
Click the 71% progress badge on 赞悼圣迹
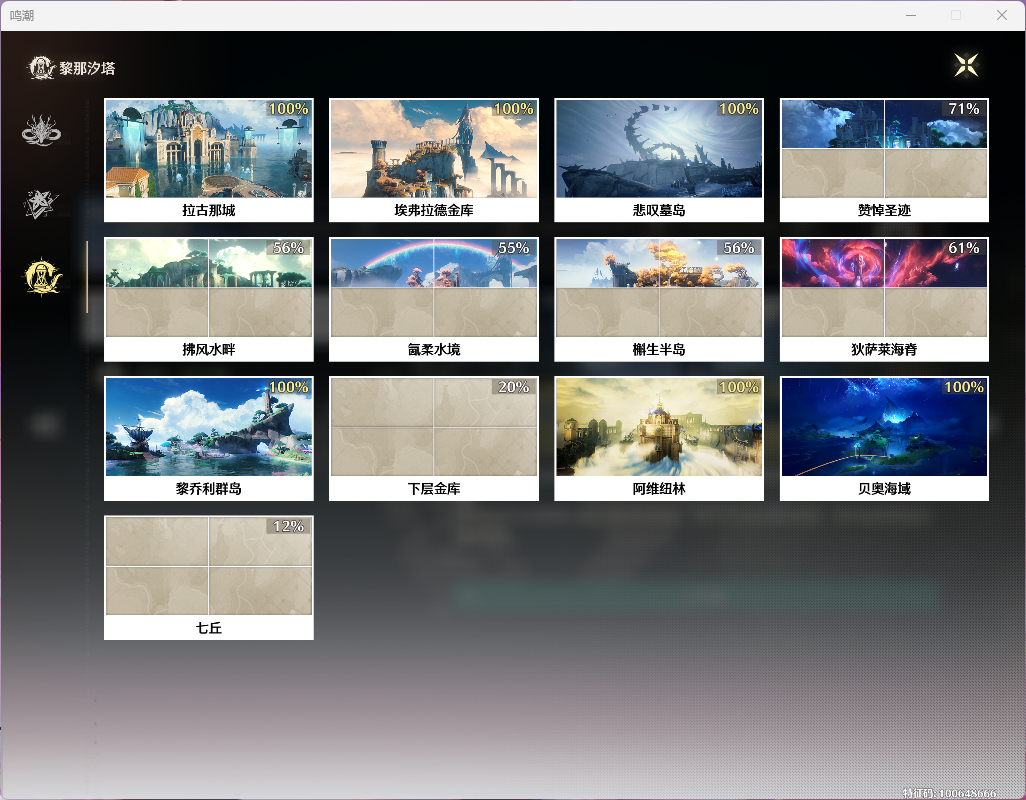[964, 109]
